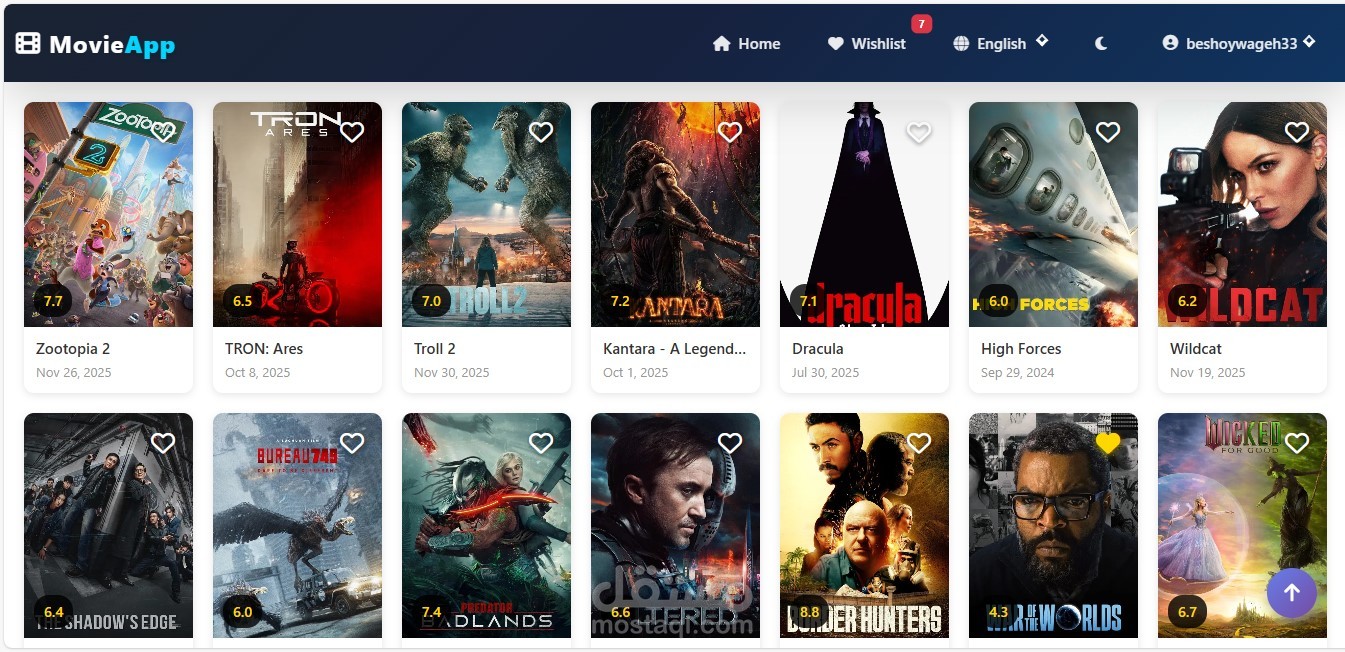Open the Zootopia 2 poster
1345x652 pixels.
click(x=108, y=214)
